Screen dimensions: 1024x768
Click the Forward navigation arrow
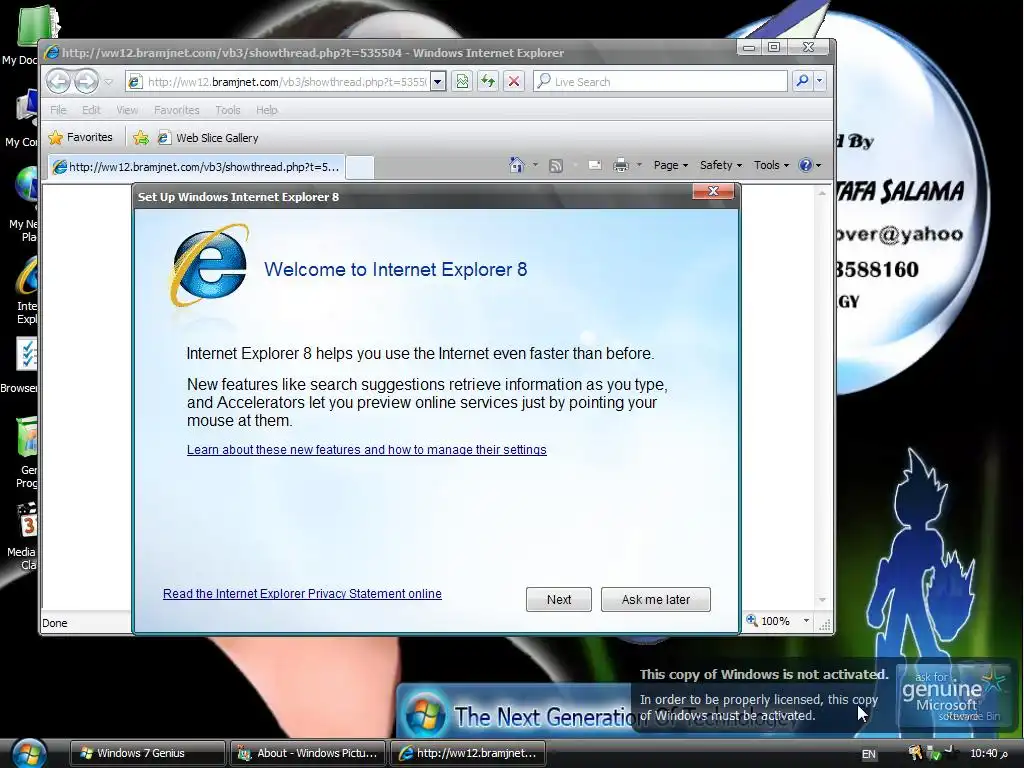(86, 82)
